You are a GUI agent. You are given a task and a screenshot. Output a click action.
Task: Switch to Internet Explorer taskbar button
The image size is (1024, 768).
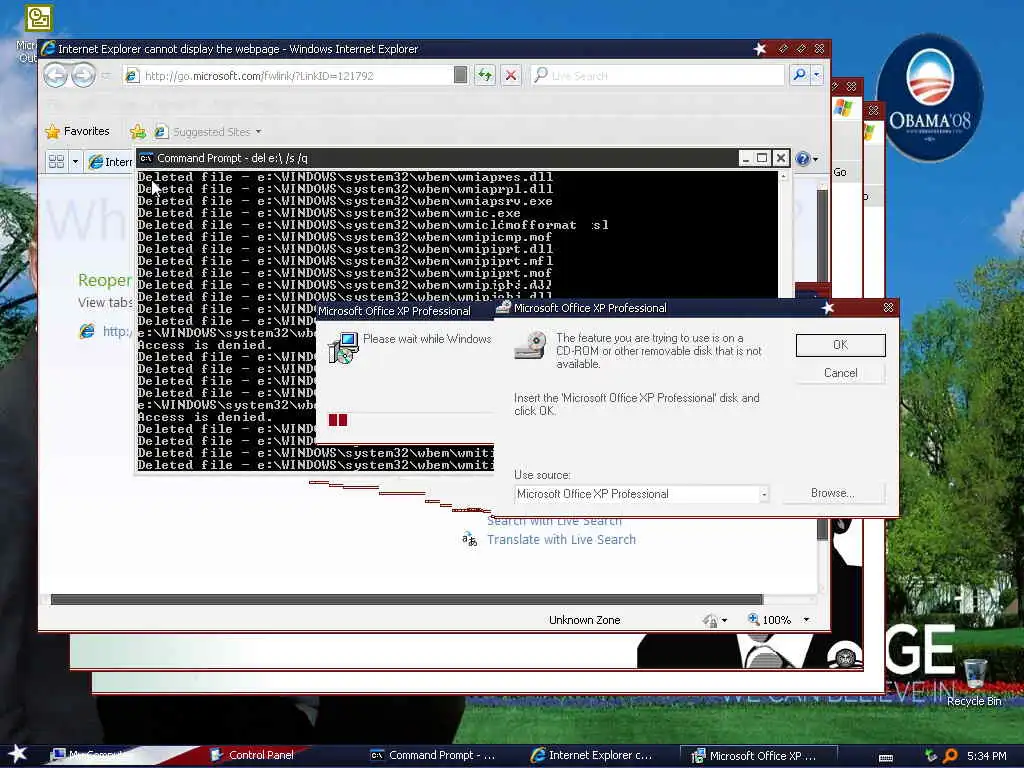[x=593, y=755]
